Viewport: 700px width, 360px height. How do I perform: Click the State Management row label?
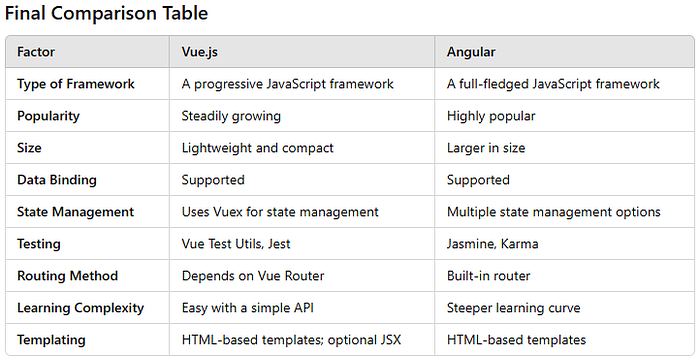click(x=75, y=212)
